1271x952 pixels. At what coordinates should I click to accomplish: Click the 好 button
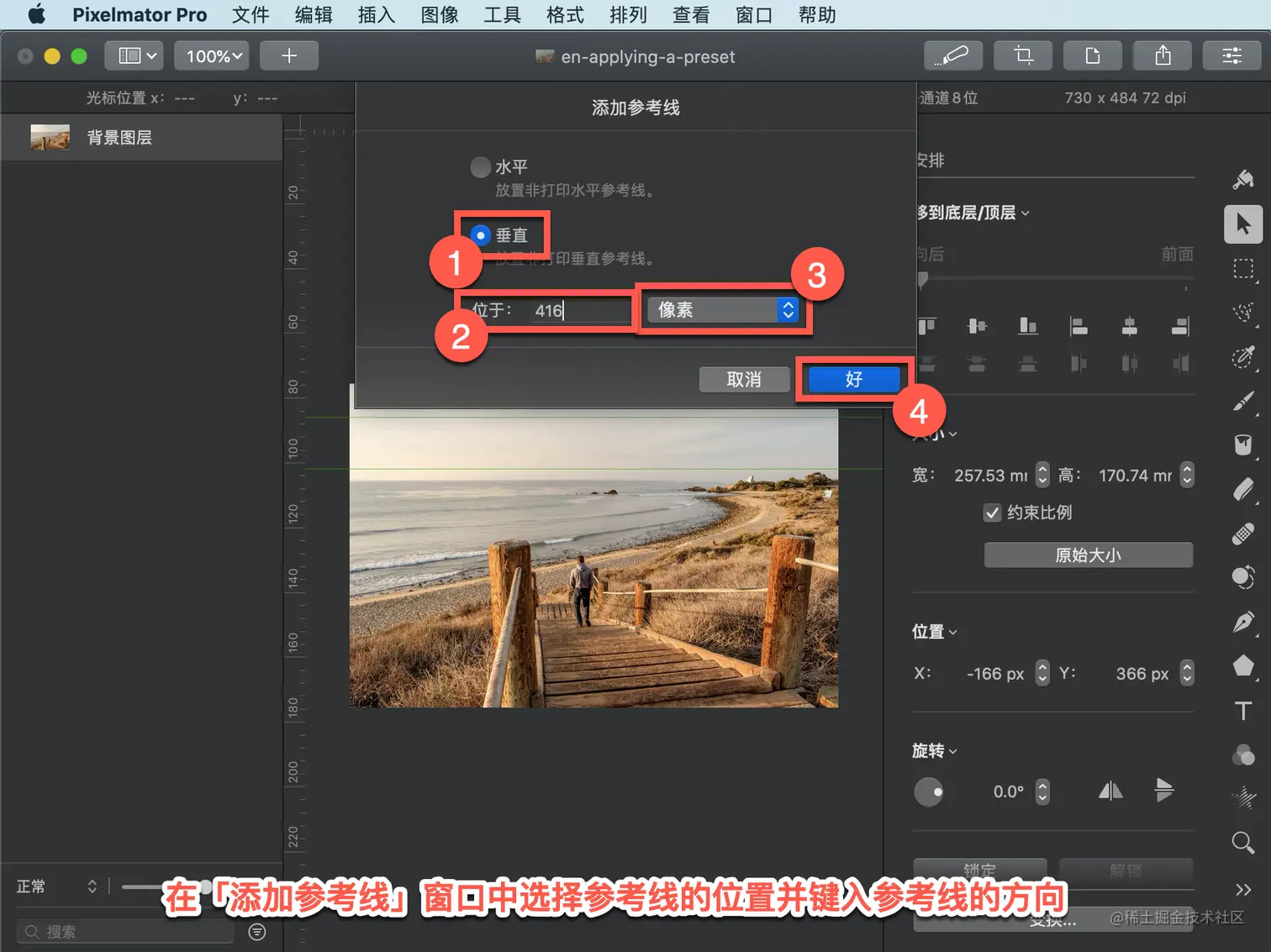click(x=854, y=380)
